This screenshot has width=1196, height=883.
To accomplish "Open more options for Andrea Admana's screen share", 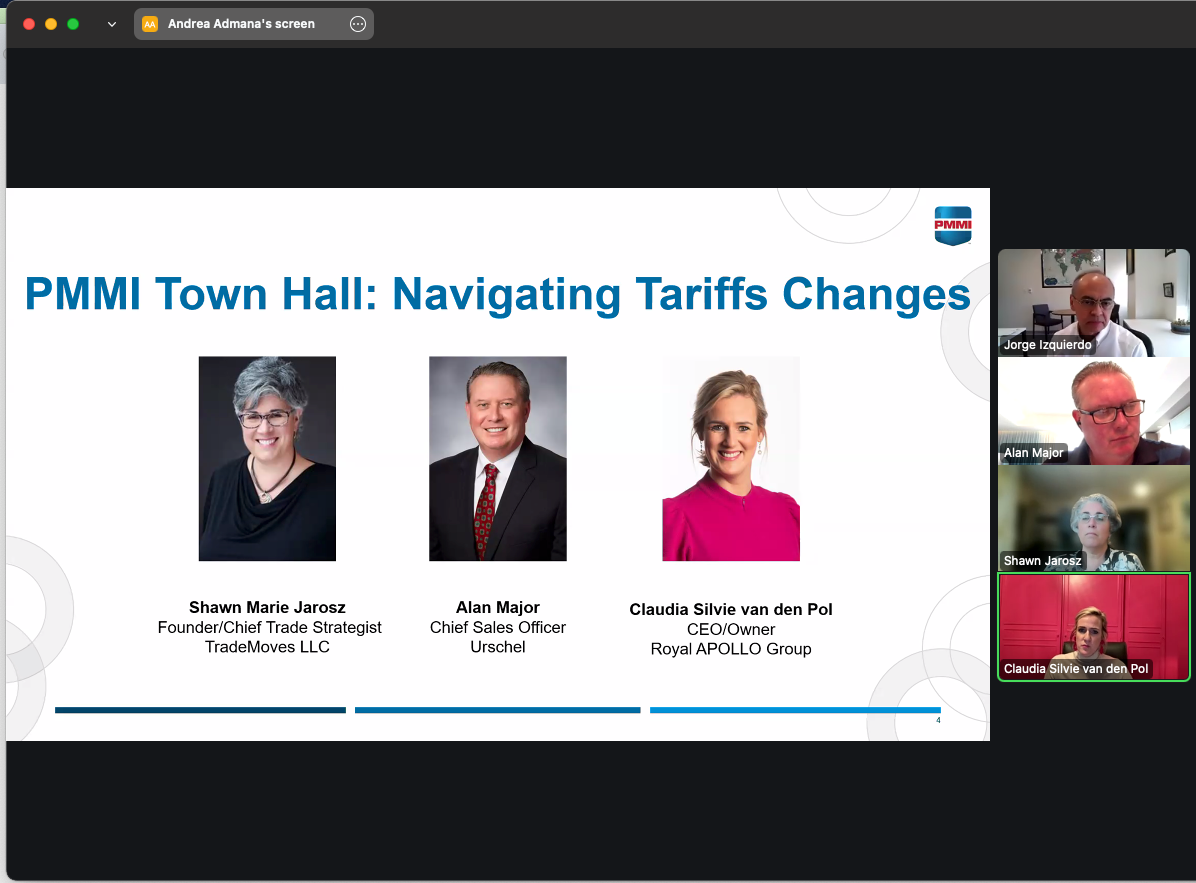I will (x=357, y=23).
